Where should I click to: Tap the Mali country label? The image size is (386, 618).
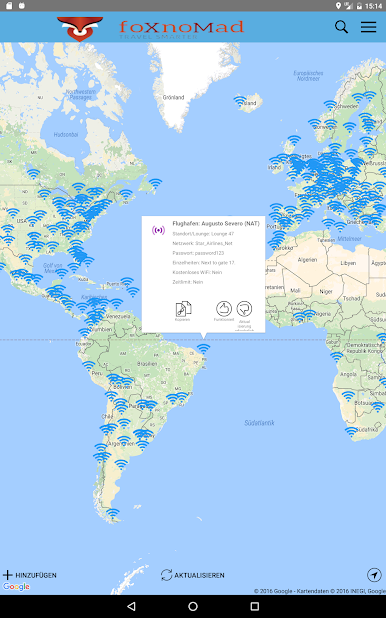point(295,290)
